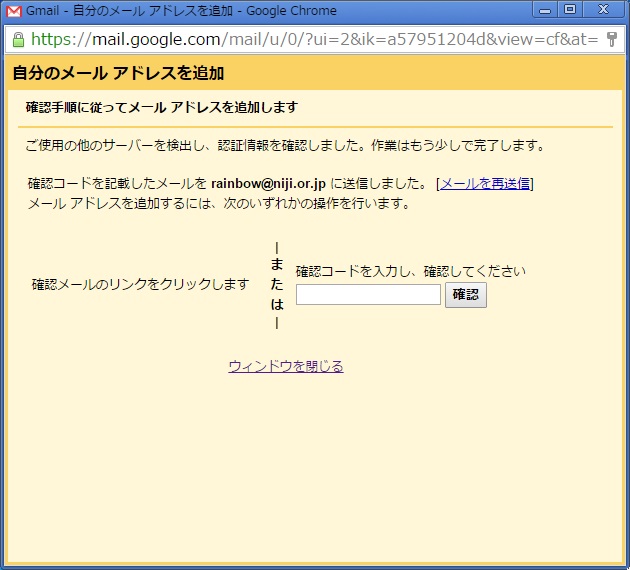
Task: Click the Gmail envelope icon in title bar
Action: [14, 11]
